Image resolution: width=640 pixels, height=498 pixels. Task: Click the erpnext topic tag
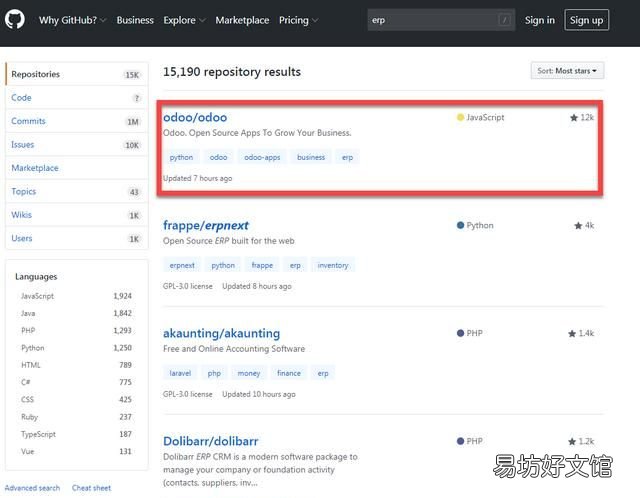(182, 265)
